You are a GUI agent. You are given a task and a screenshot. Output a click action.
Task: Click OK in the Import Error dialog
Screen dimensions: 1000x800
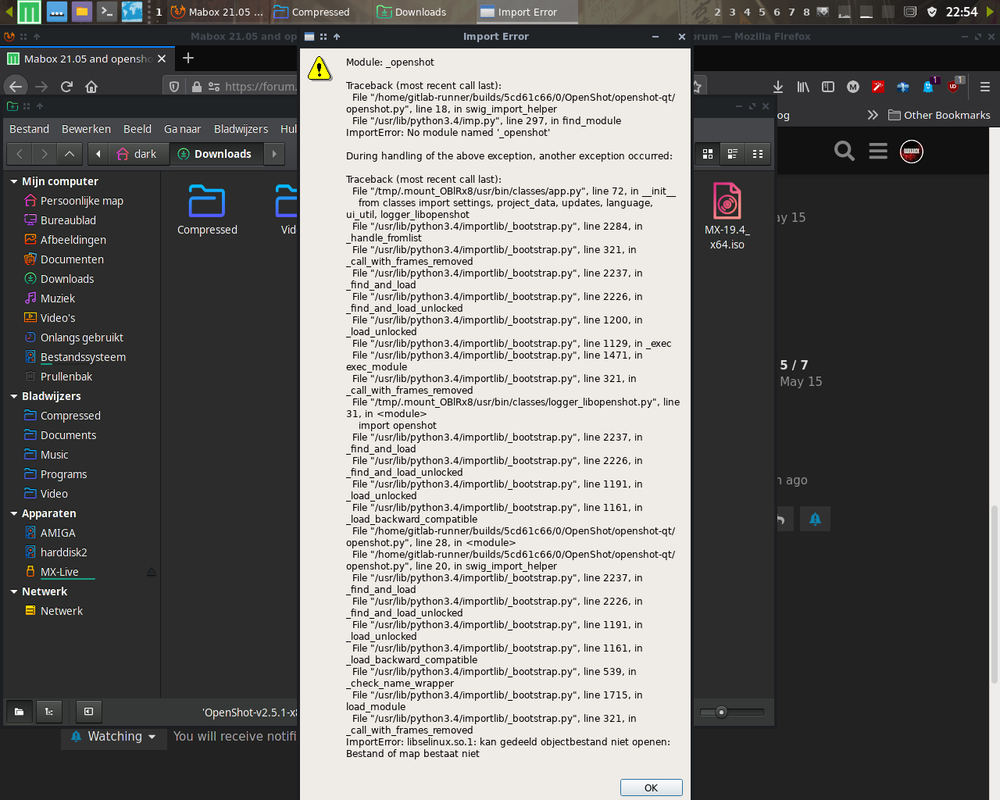coord(651,787)
